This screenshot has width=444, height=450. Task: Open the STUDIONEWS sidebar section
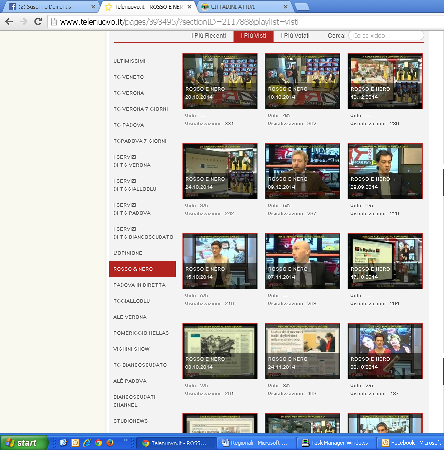point(130,421)
